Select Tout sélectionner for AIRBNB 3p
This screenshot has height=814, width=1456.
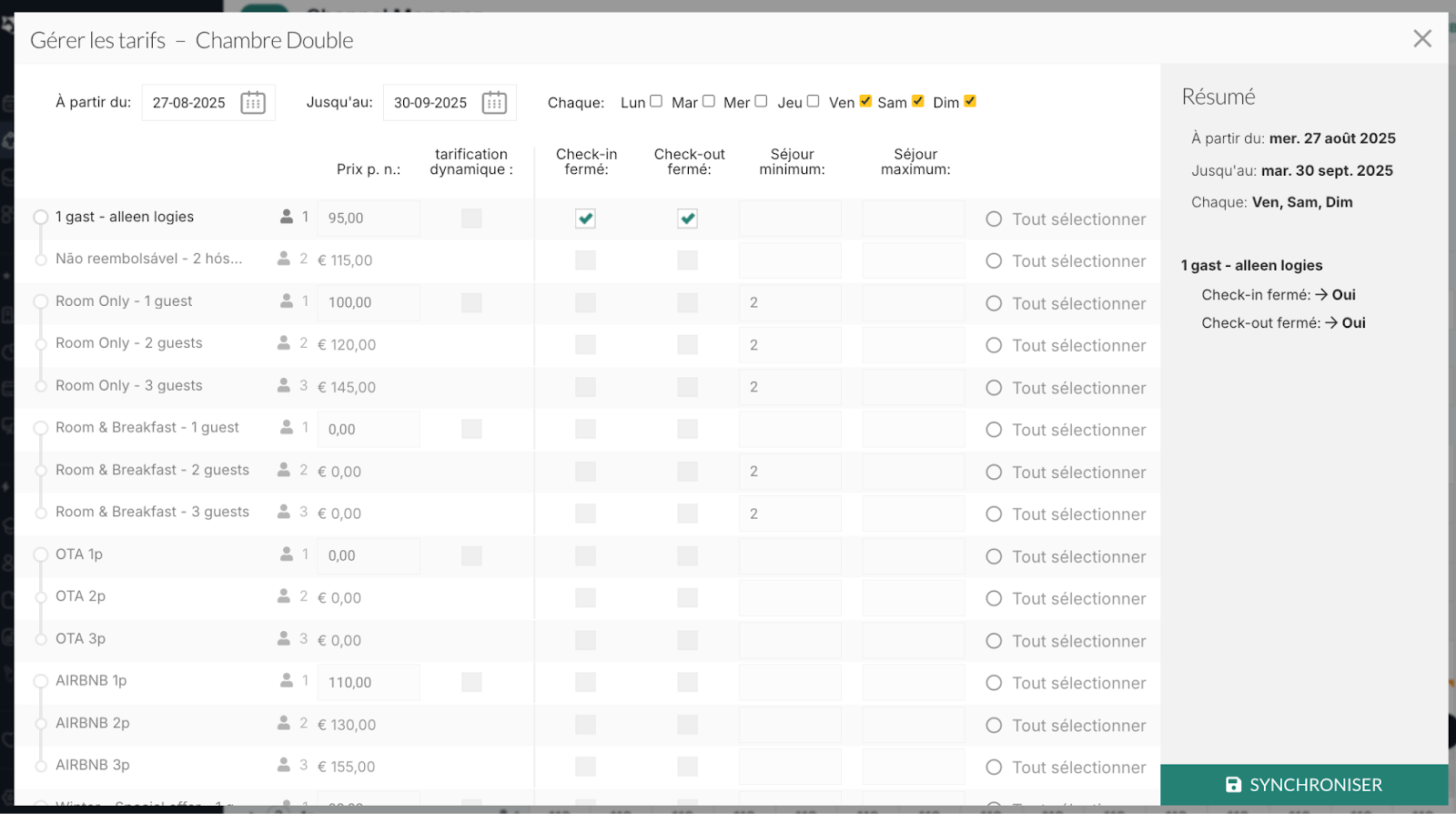tap(1066, 768)
